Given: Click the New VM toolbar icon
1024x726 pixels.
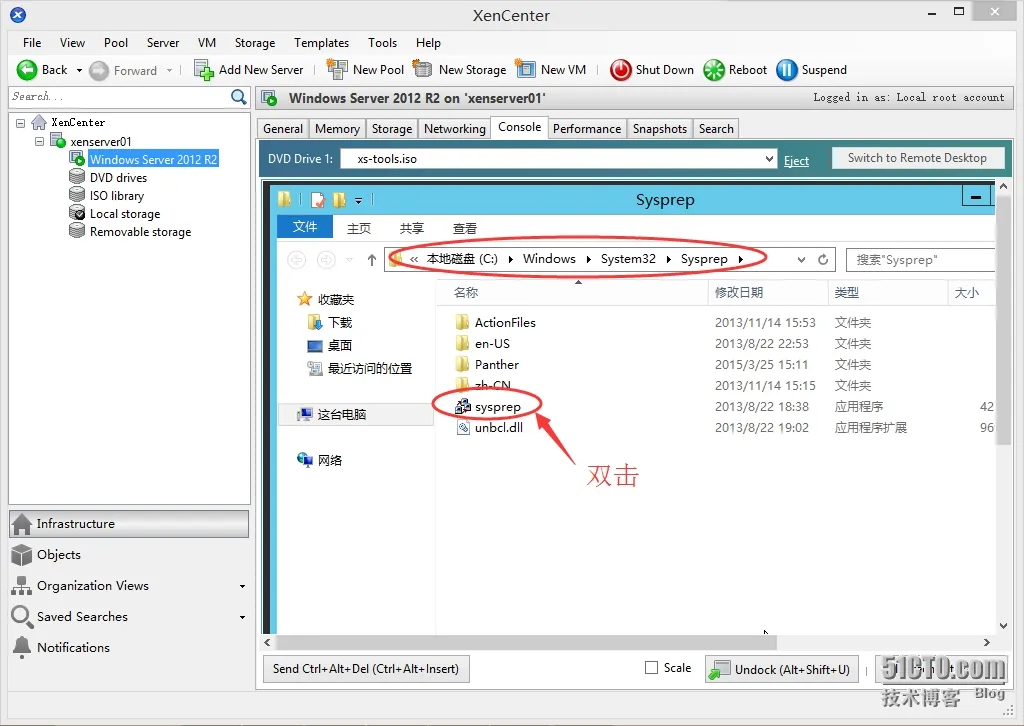Looking at the screenshot, I should point(525,69).
